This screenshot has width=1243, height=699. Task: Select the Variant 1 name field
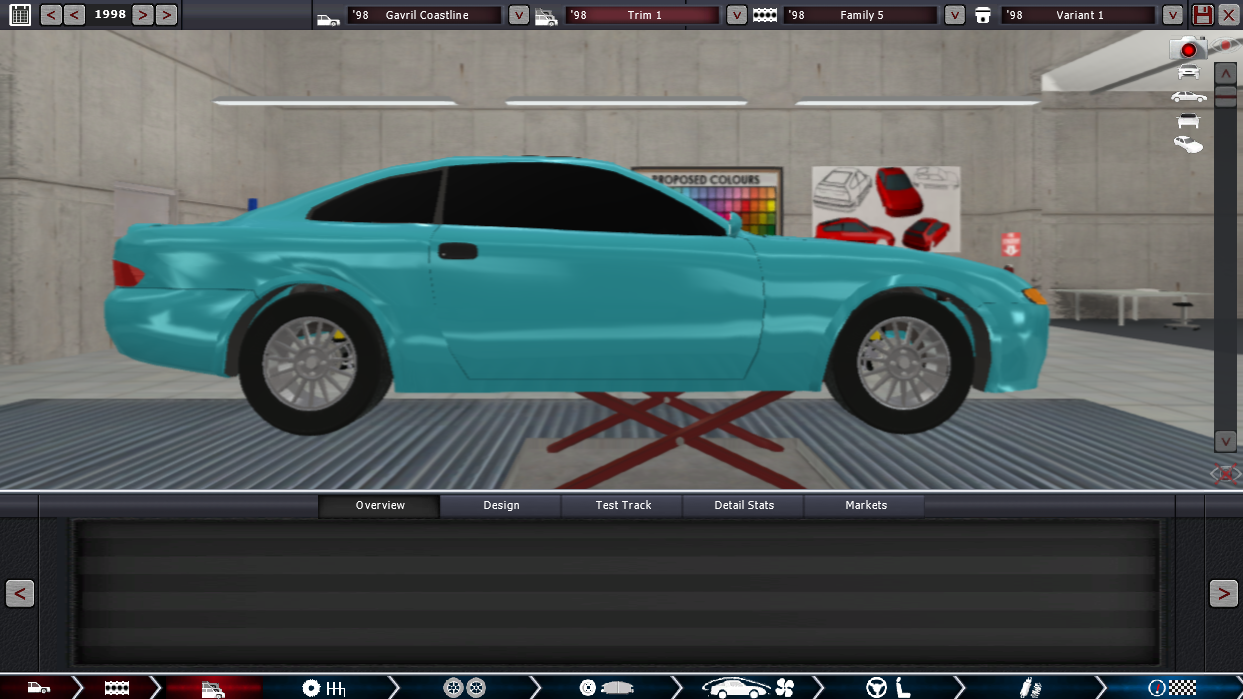tap(1078, 15)
